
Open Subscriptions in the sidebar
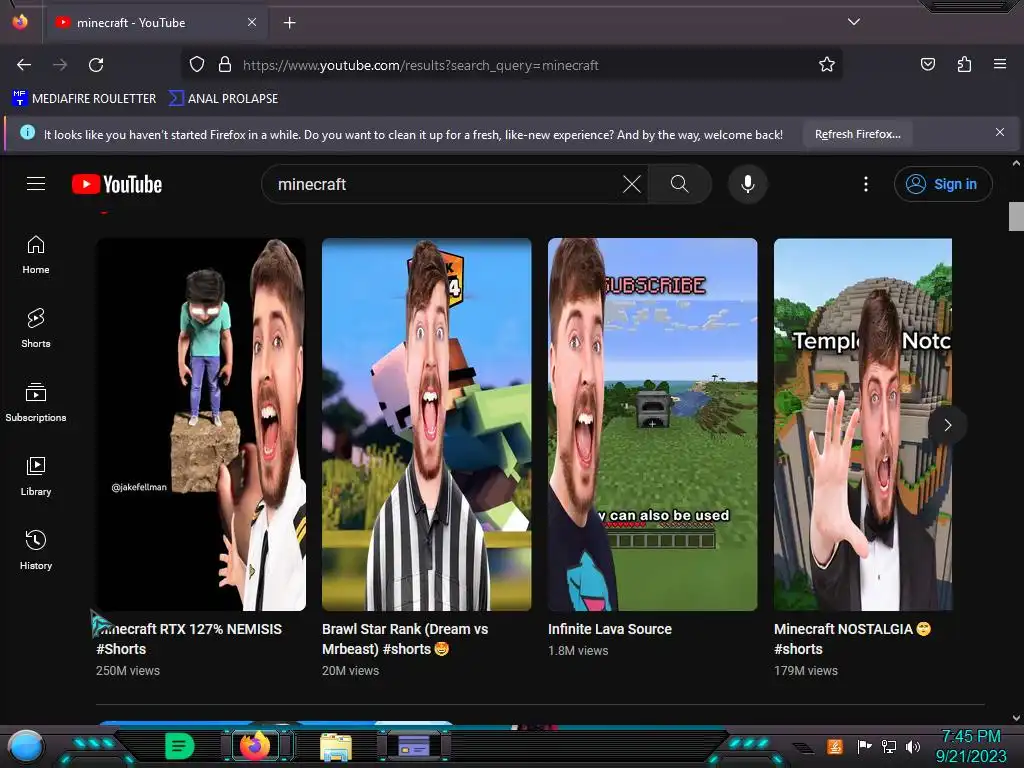36,402
